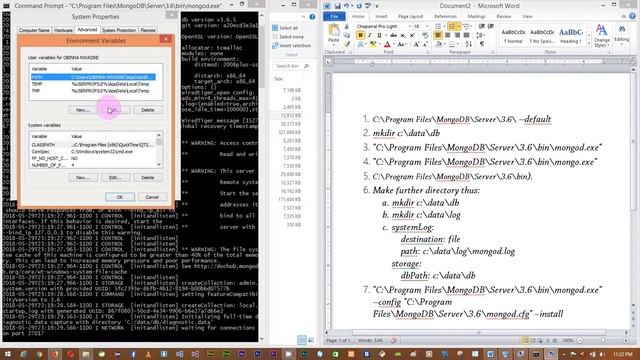Switch to the References ribbon tab
Viewport: 640px width, 360px height.
pyautogui.click(x=445, y=16)
